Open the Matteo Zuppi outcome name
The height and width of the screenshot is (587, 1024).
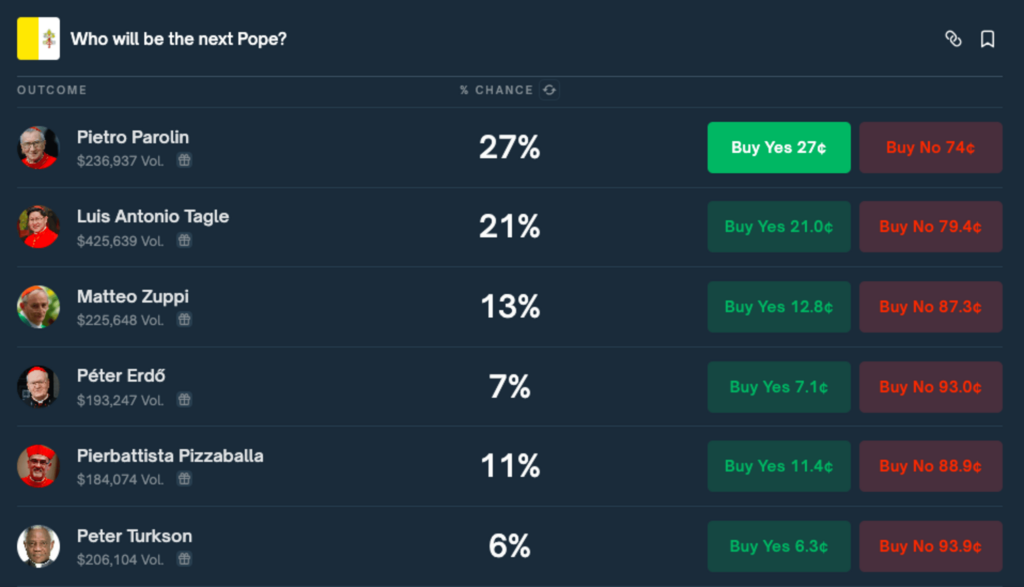[132, 297]
